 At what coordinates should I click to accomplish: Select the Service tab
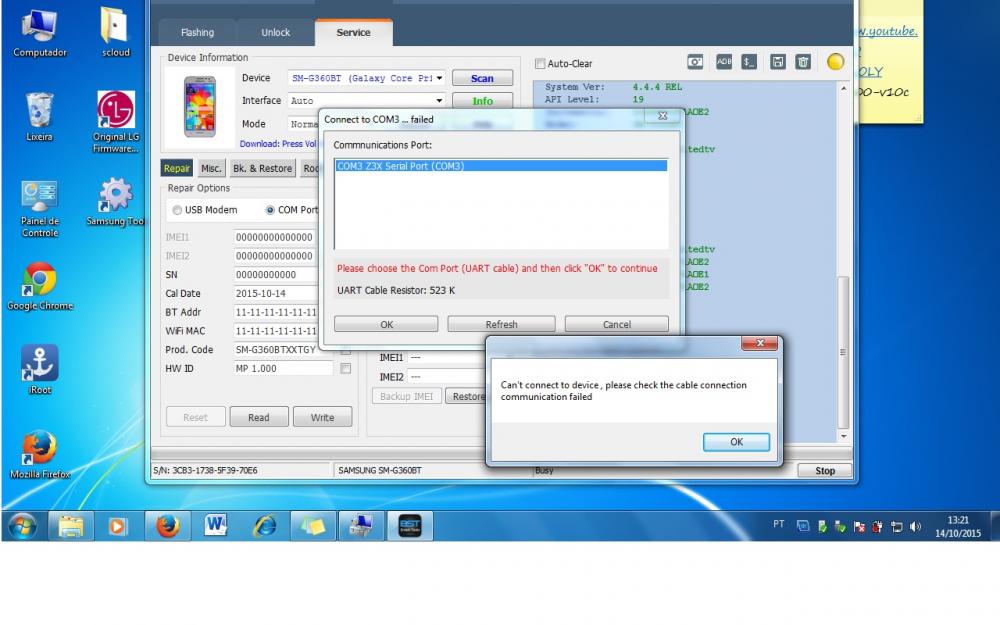coord(353,33)
